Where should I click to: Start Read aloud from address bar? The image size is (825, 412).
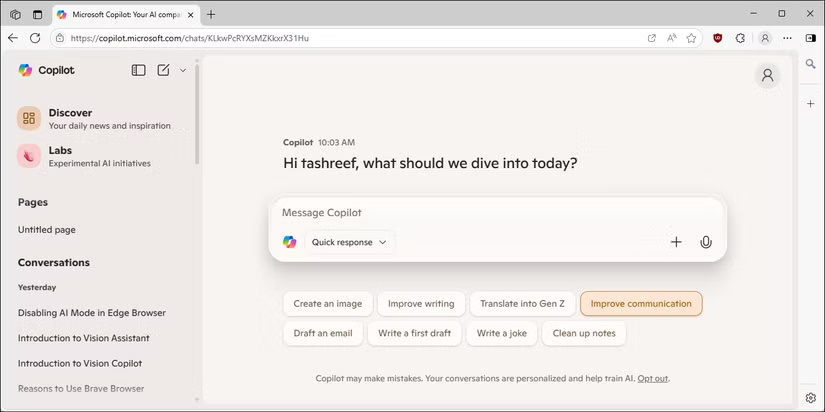coord(672,38)
